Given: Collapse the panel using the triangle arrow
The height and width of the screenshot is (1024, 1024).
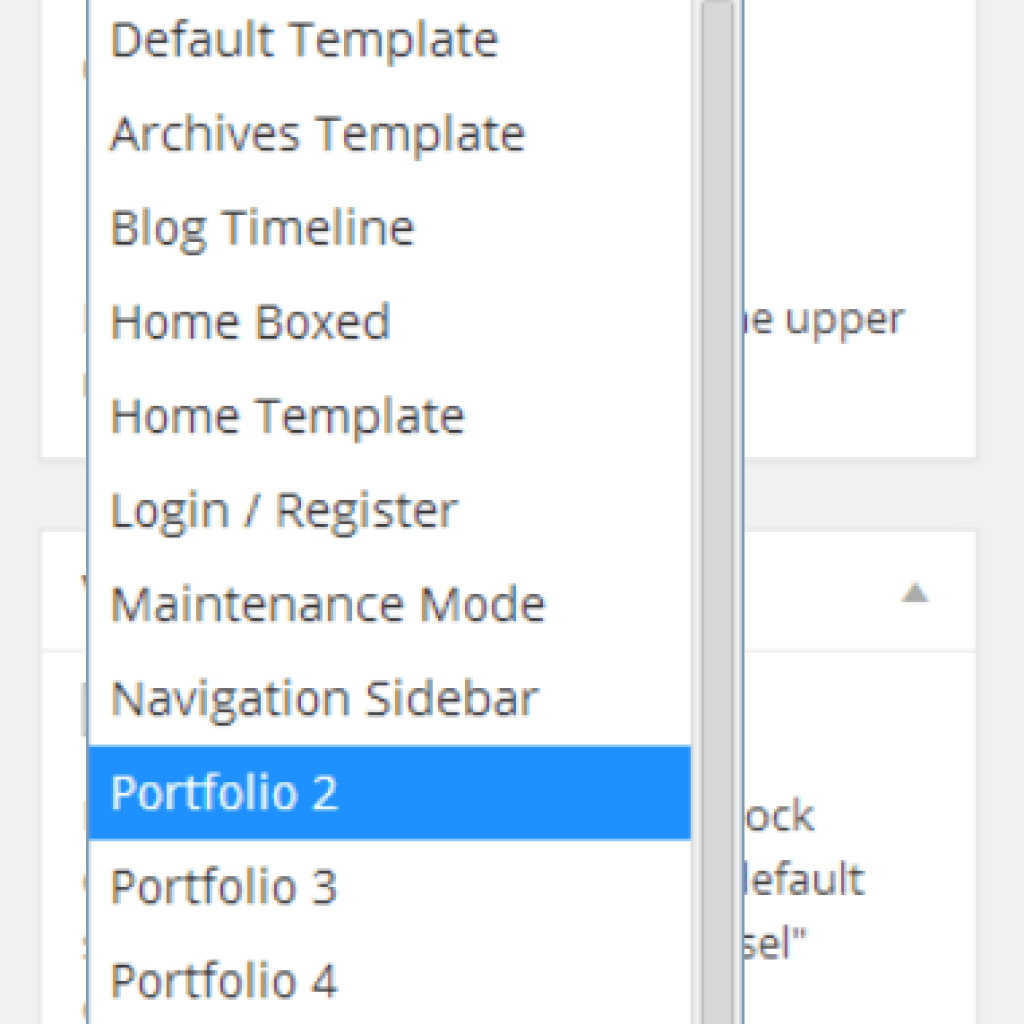Looking at the screenshot, I should pyautogui.click(x=915, y=594).
